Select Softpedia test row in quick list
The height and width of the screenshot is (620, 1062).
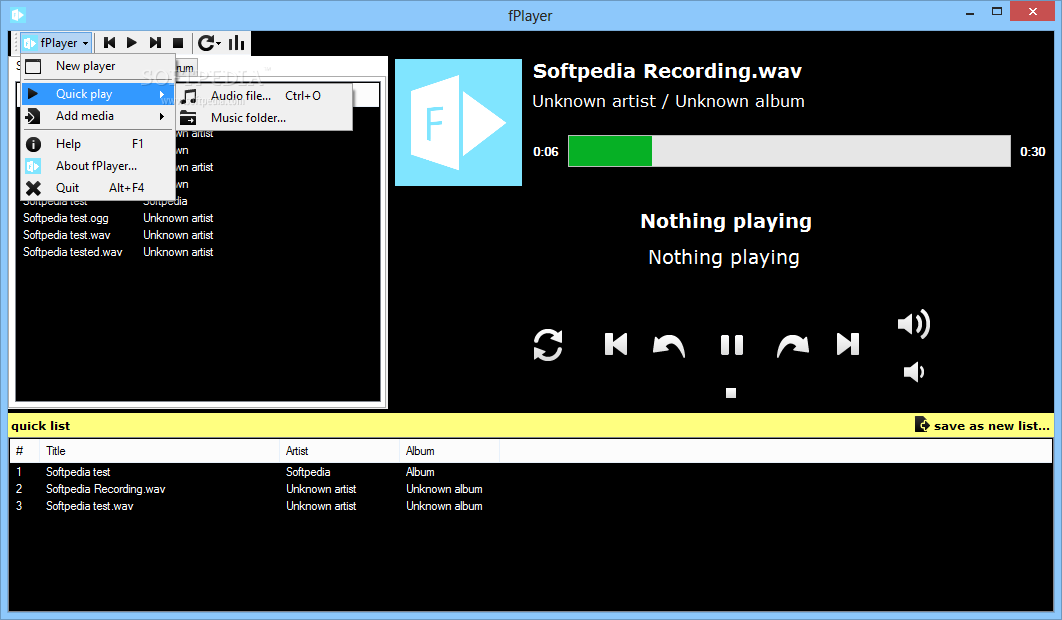click(x=531, y=472)
